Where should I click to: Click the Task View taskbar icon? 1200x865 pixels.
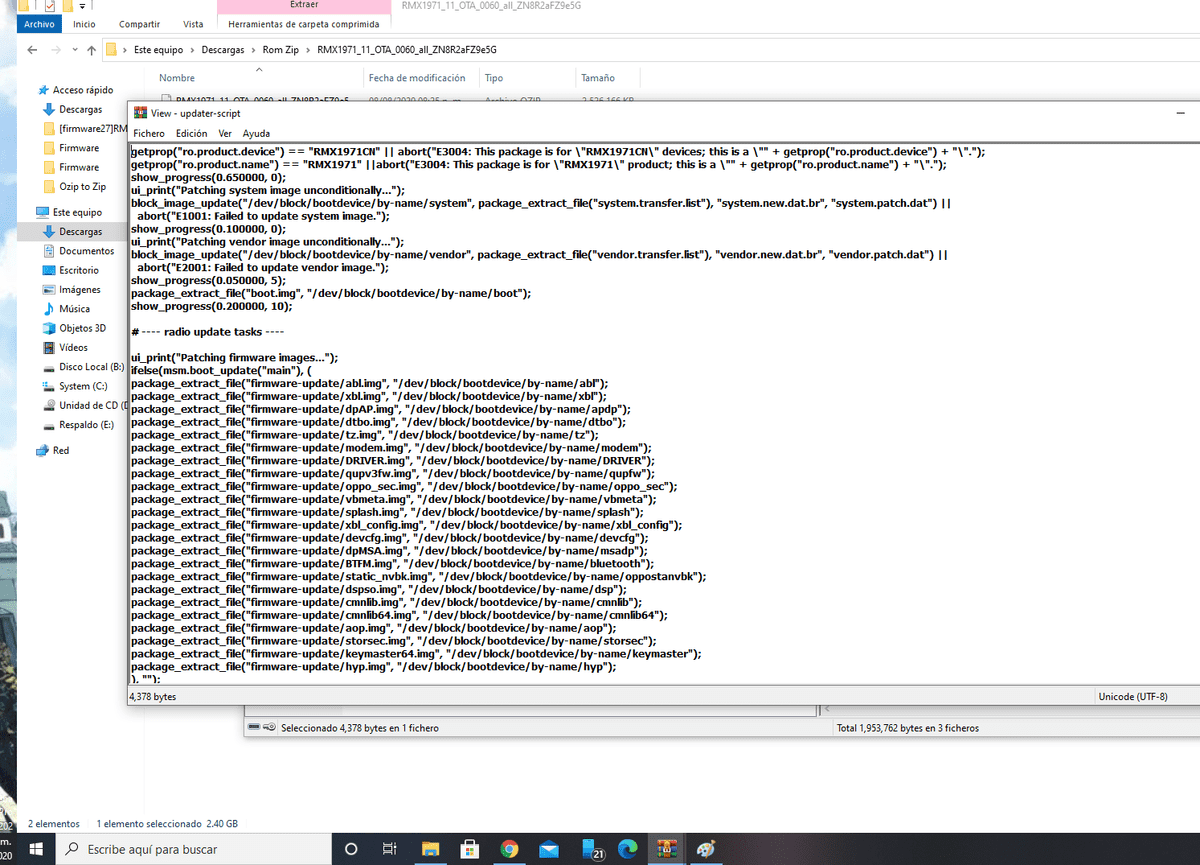pos(391,849)
